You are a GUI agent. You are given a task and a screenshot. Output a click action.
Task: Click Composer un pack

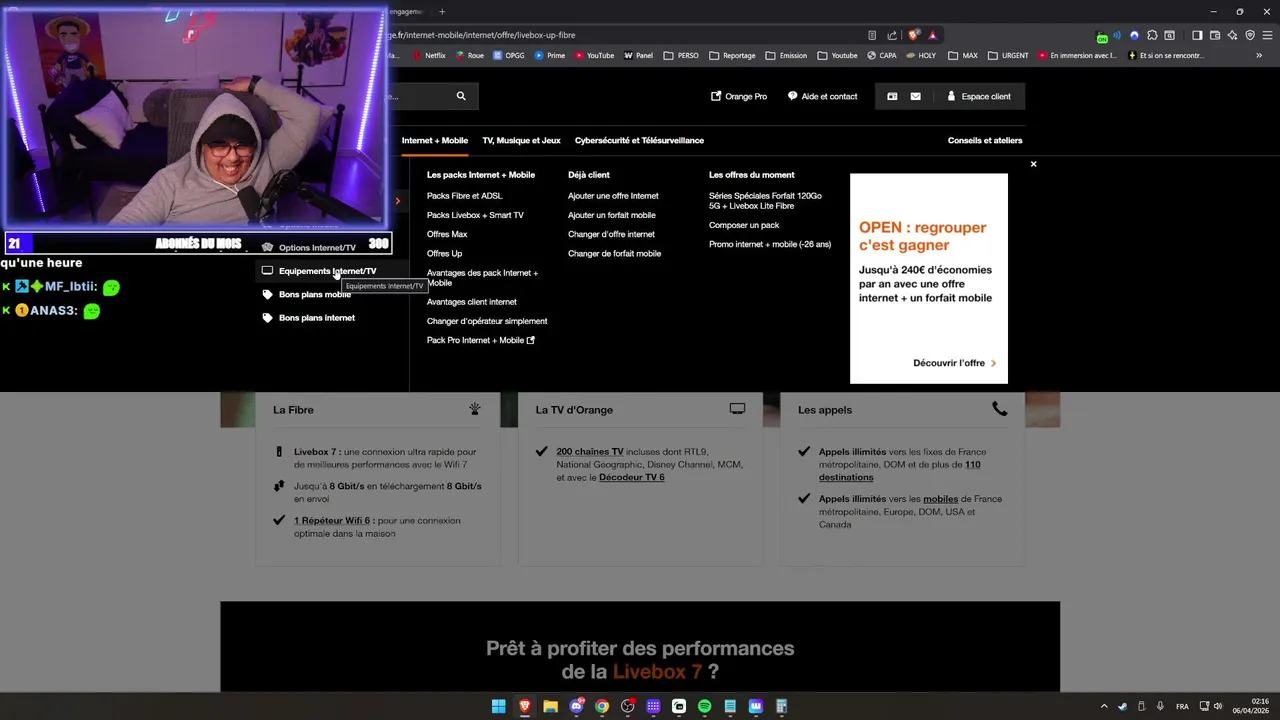pyautogui.click(x=744, y=225)
